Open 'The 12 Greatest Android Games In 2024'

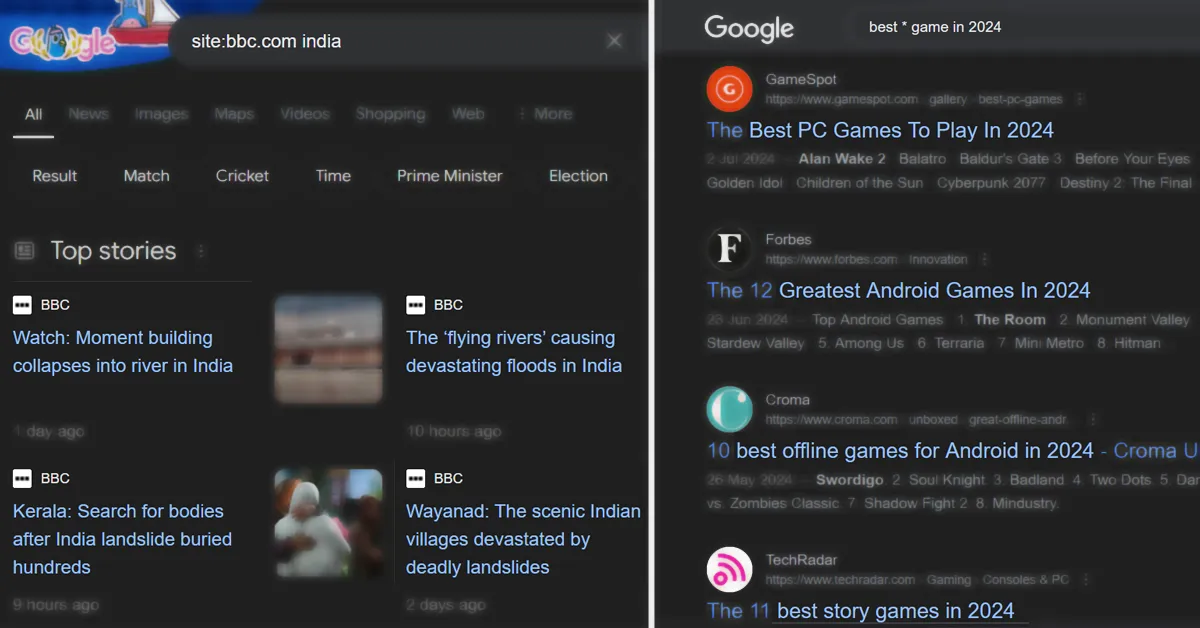[x=898, y=291]
